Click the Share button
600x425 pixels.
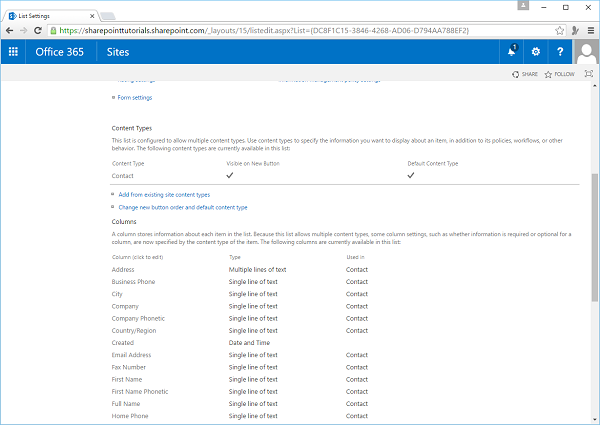[x=524, y=74]
